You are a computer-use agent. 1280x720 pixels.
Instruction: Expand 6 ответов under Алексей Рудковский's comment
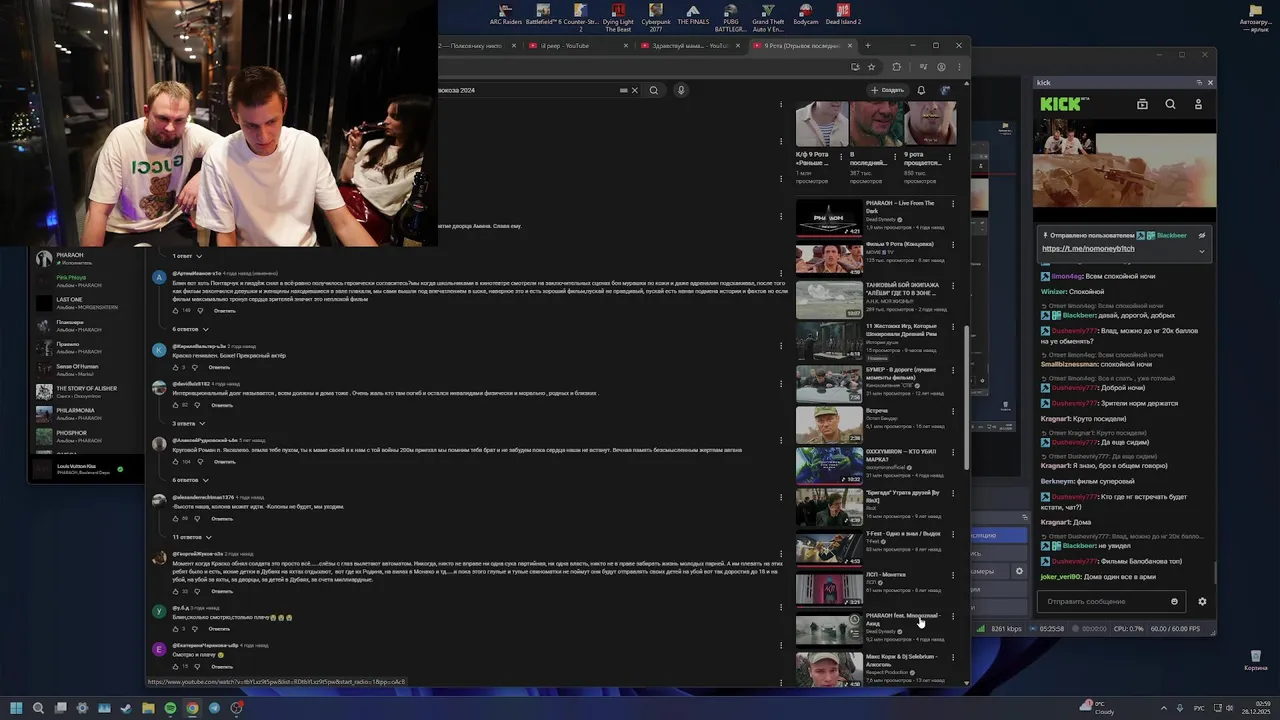190,480
